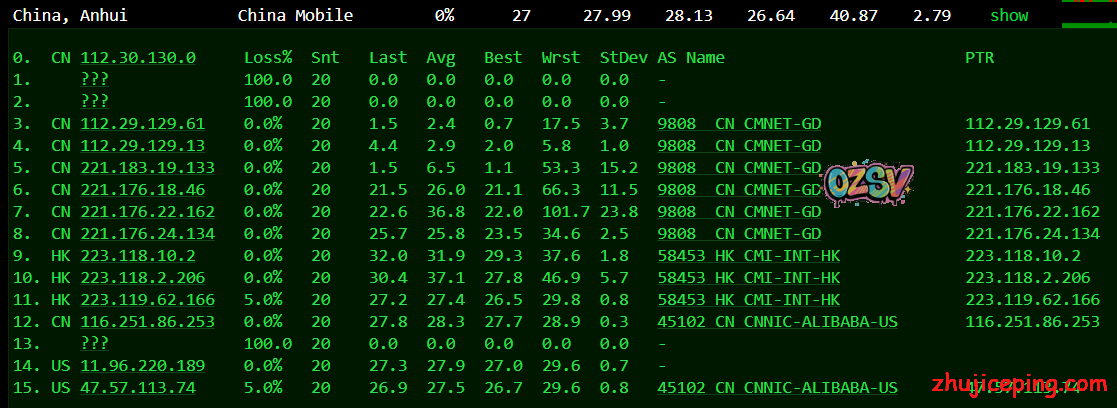The width and height of the screenshot is (1117, 408).
Task: Select underlined IP 223.119.62.166 in hop 11
Action: pyautogui.click(x=147, y=300)
